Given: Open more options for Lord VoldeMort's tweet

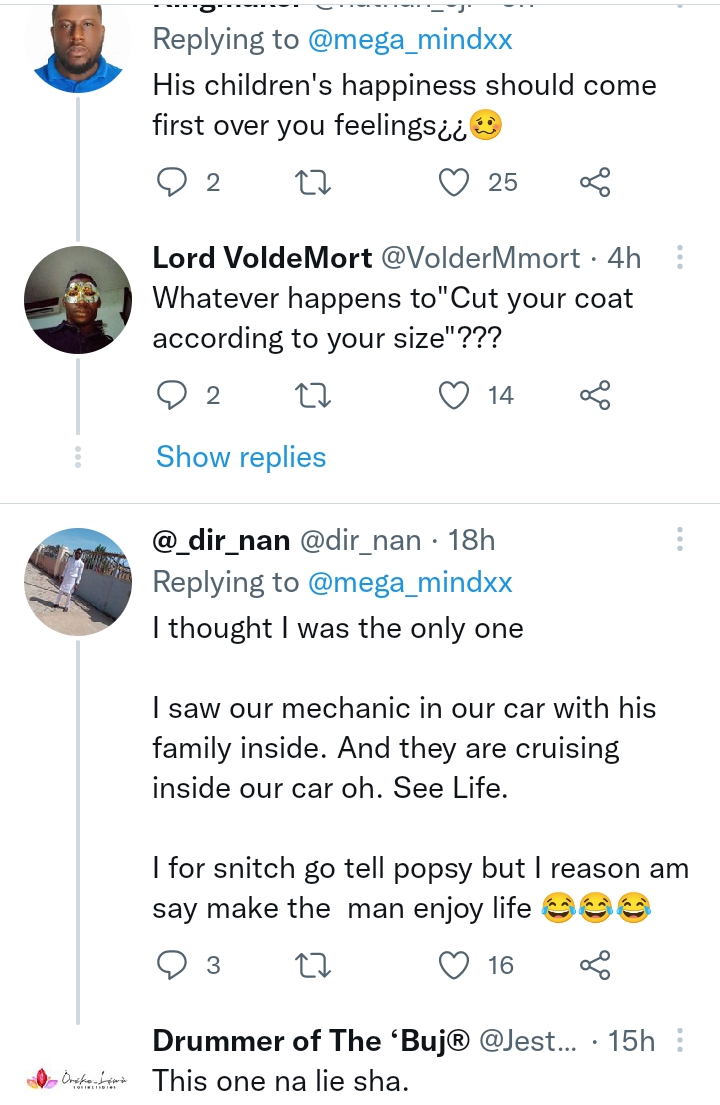Looking at the screenshot, I should 680,258.
